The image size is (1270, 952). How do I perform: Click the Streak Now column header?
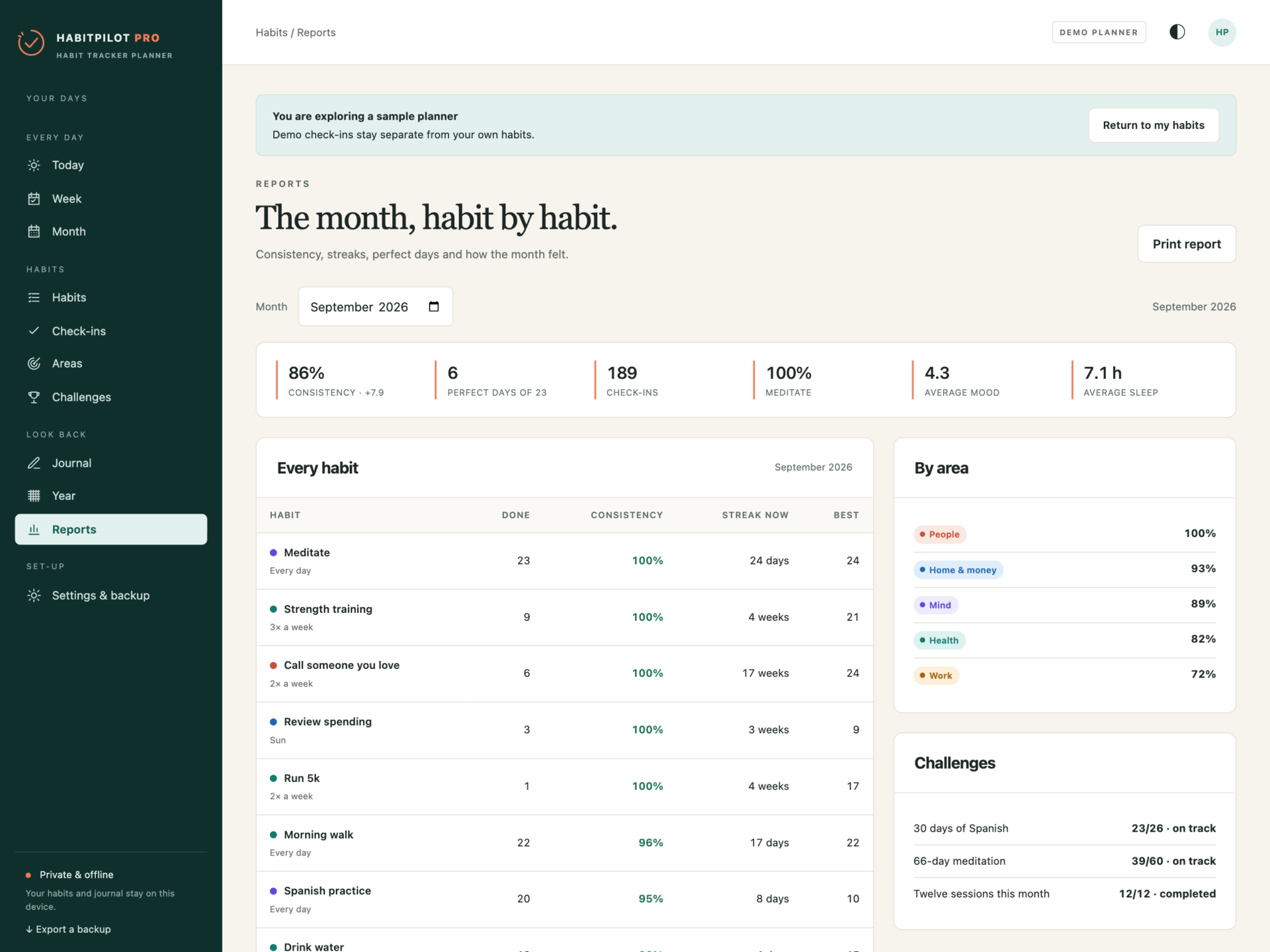click(x=755, y=515)
